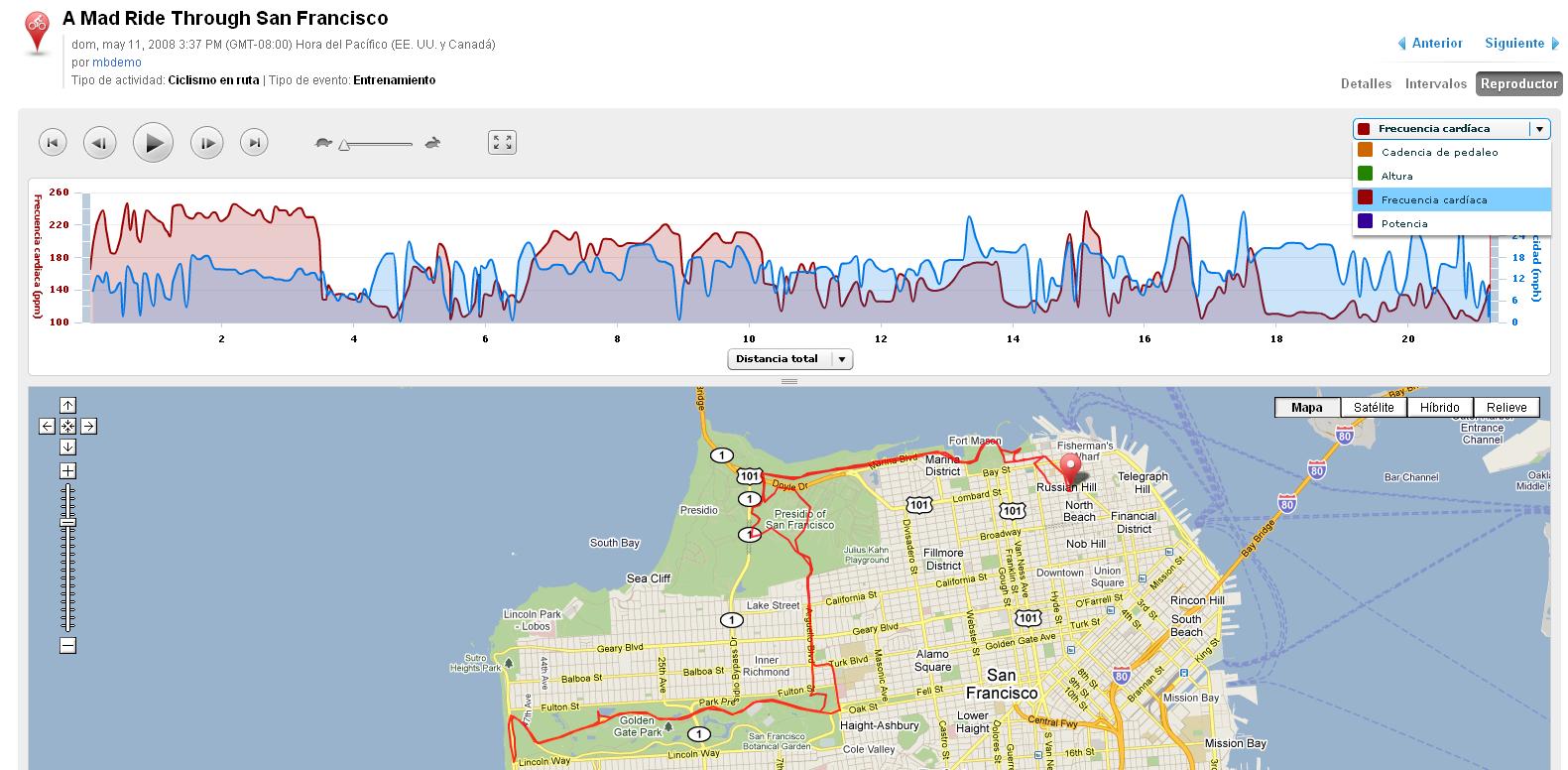The height and width of the screenshot is (770, 1568).
Task: Open the Distancia total axis dropdown
Action: [x=841, y=358]
